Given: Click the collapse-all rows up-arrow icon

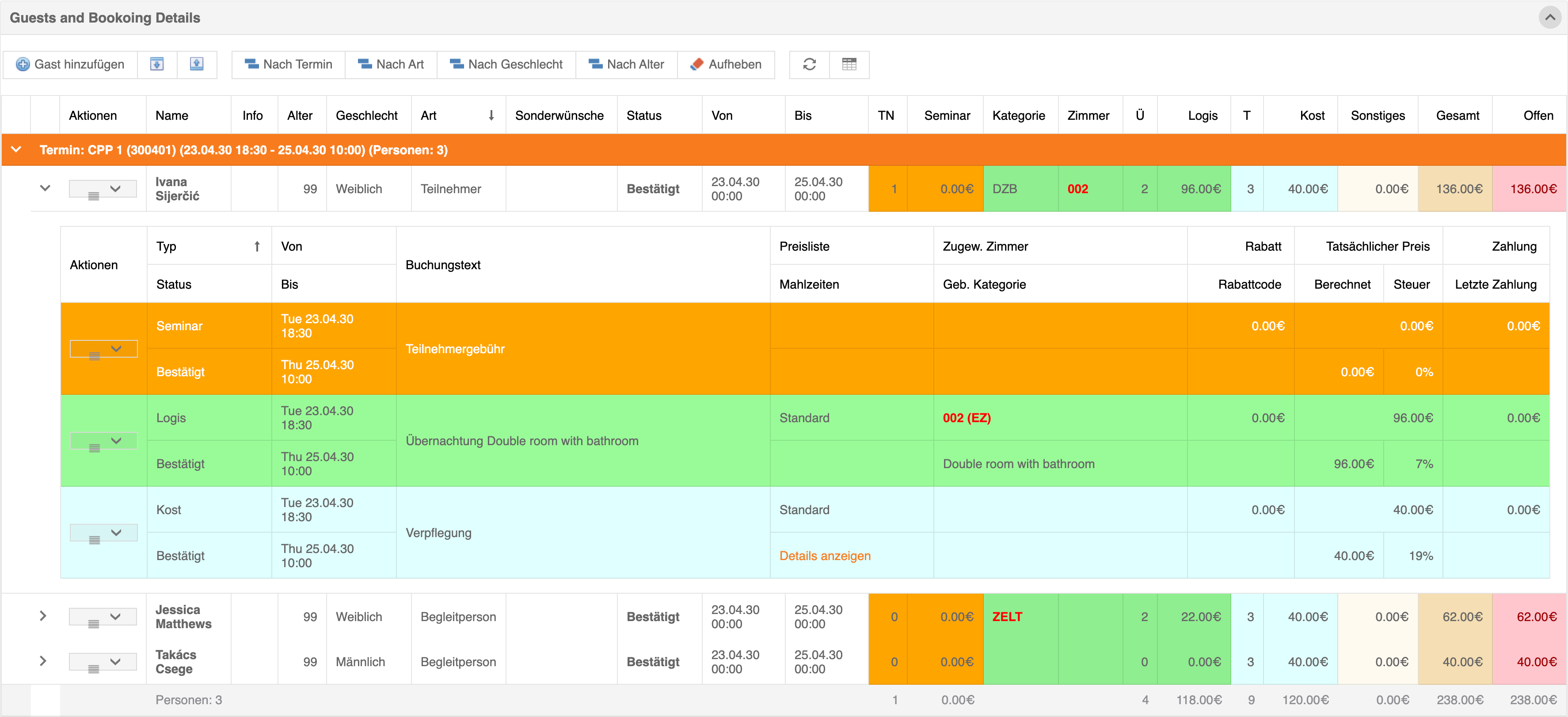Looking at the screenshot, I should 197,64.
